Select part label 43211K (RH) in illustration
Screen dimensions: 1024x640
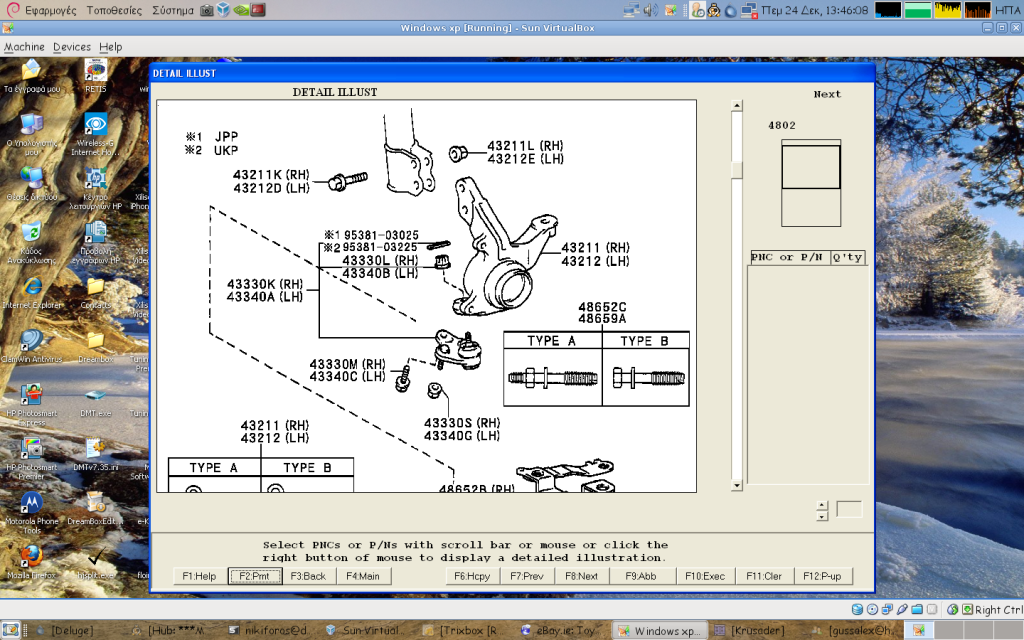point(271,174)
